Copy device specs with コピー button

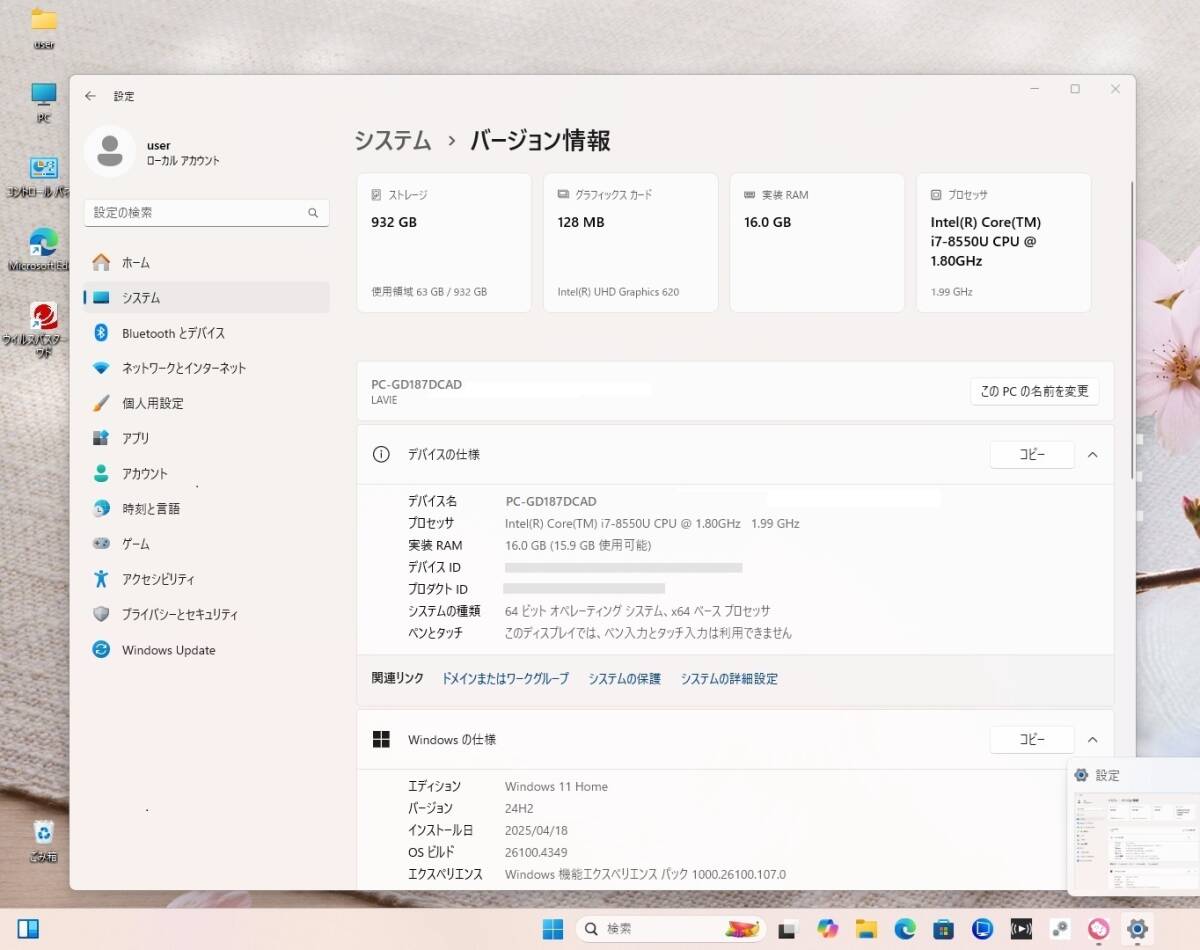tap(1032, 454)
